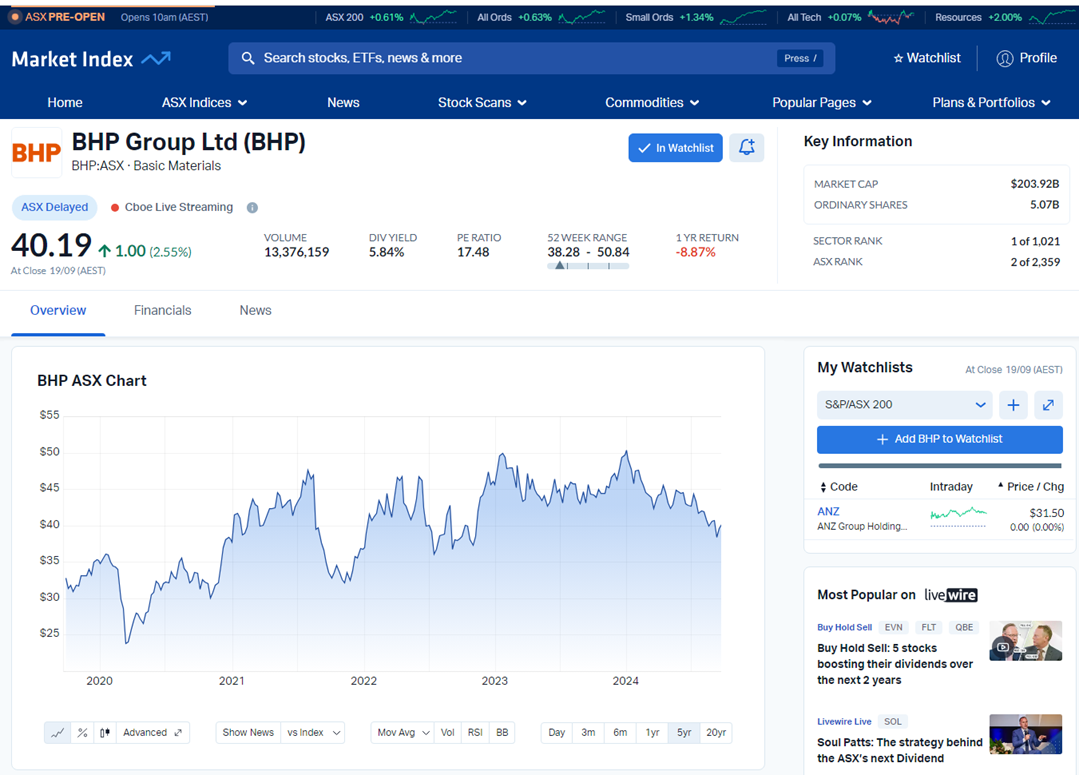Click Add BHP to Watchlist button
The image size is (1079, 775).
point(939,439)
